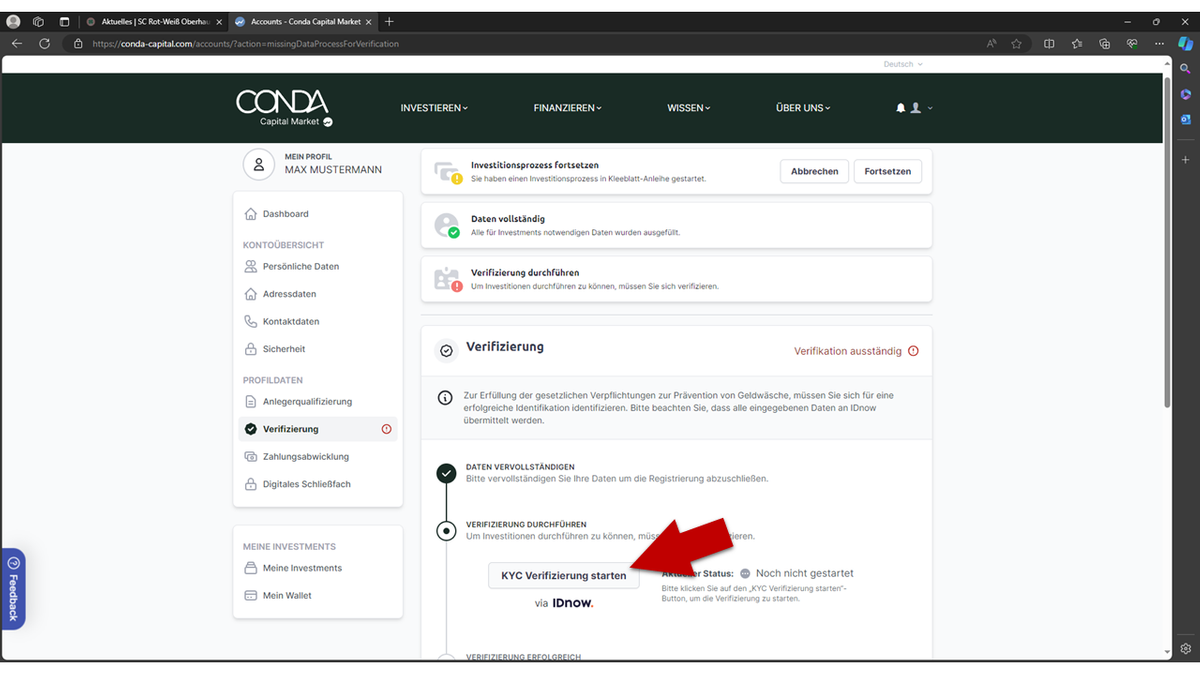Open the Feedback side tab

click(13, 588)
